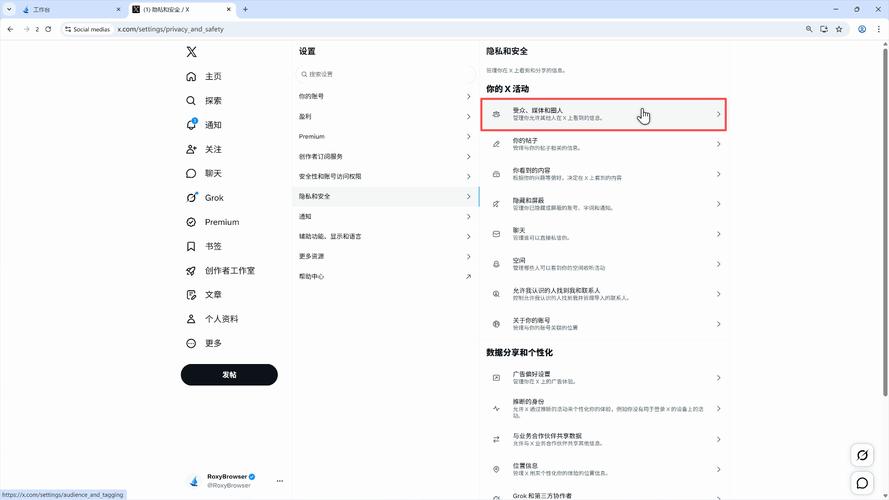
Task: Click the zoom magnifier icon in address bar
Action: coord(809,29)
